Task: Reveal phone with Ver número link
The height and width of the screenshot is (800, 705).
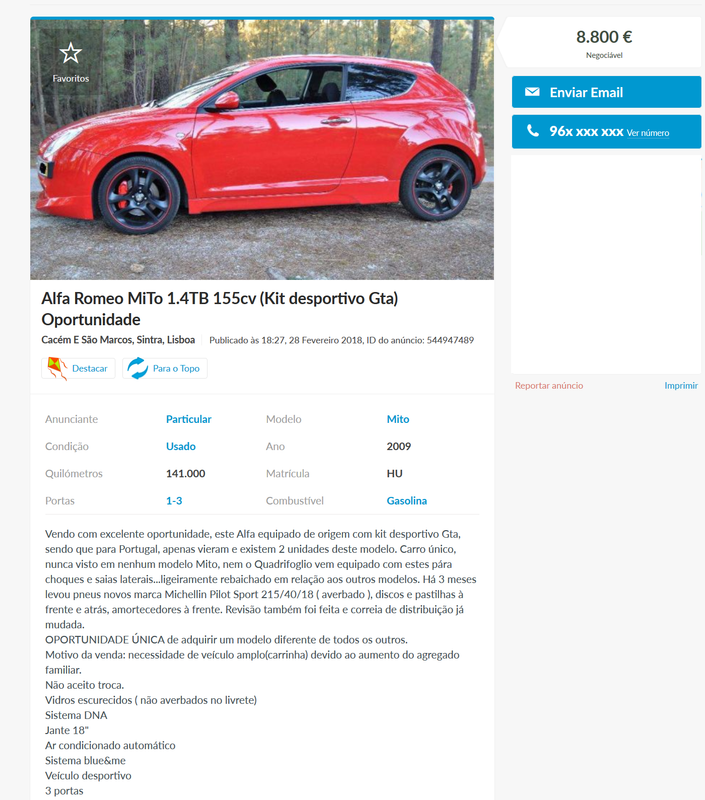Action: [x=648, y=133]
